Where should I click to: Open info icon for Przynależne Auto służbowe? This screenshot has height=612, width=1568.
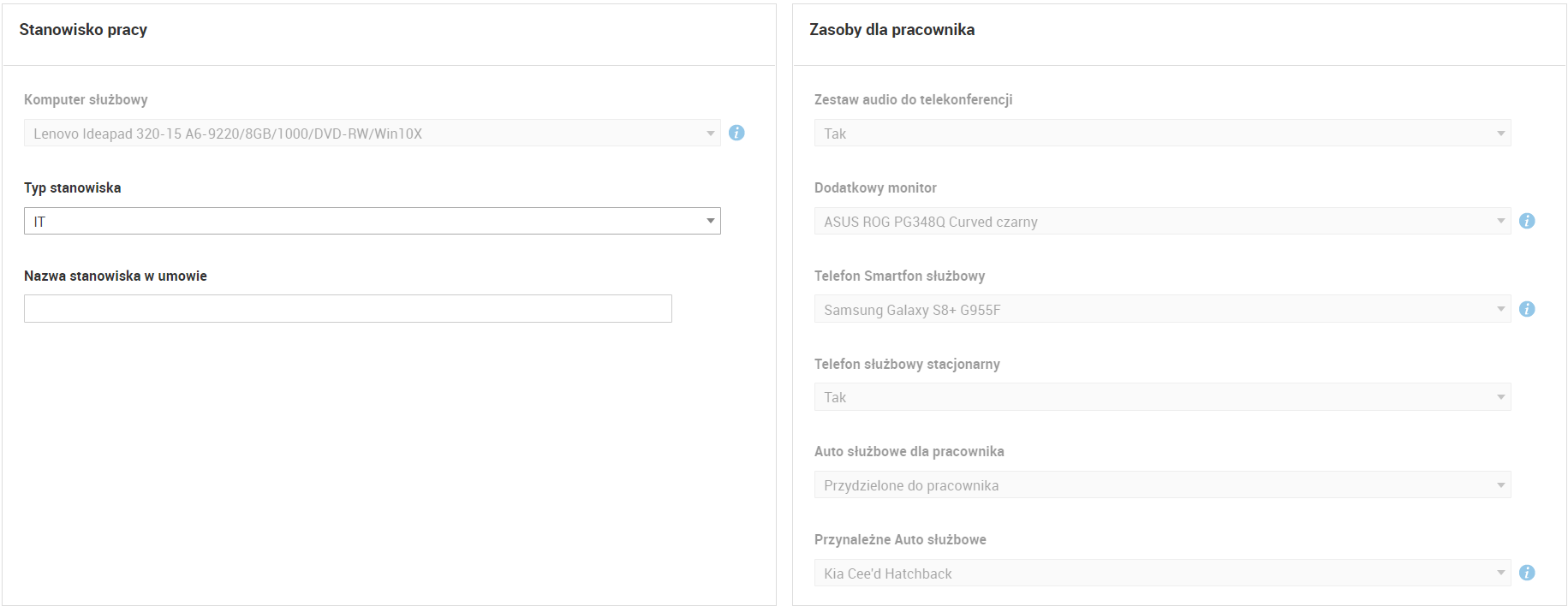[1527, 573]
